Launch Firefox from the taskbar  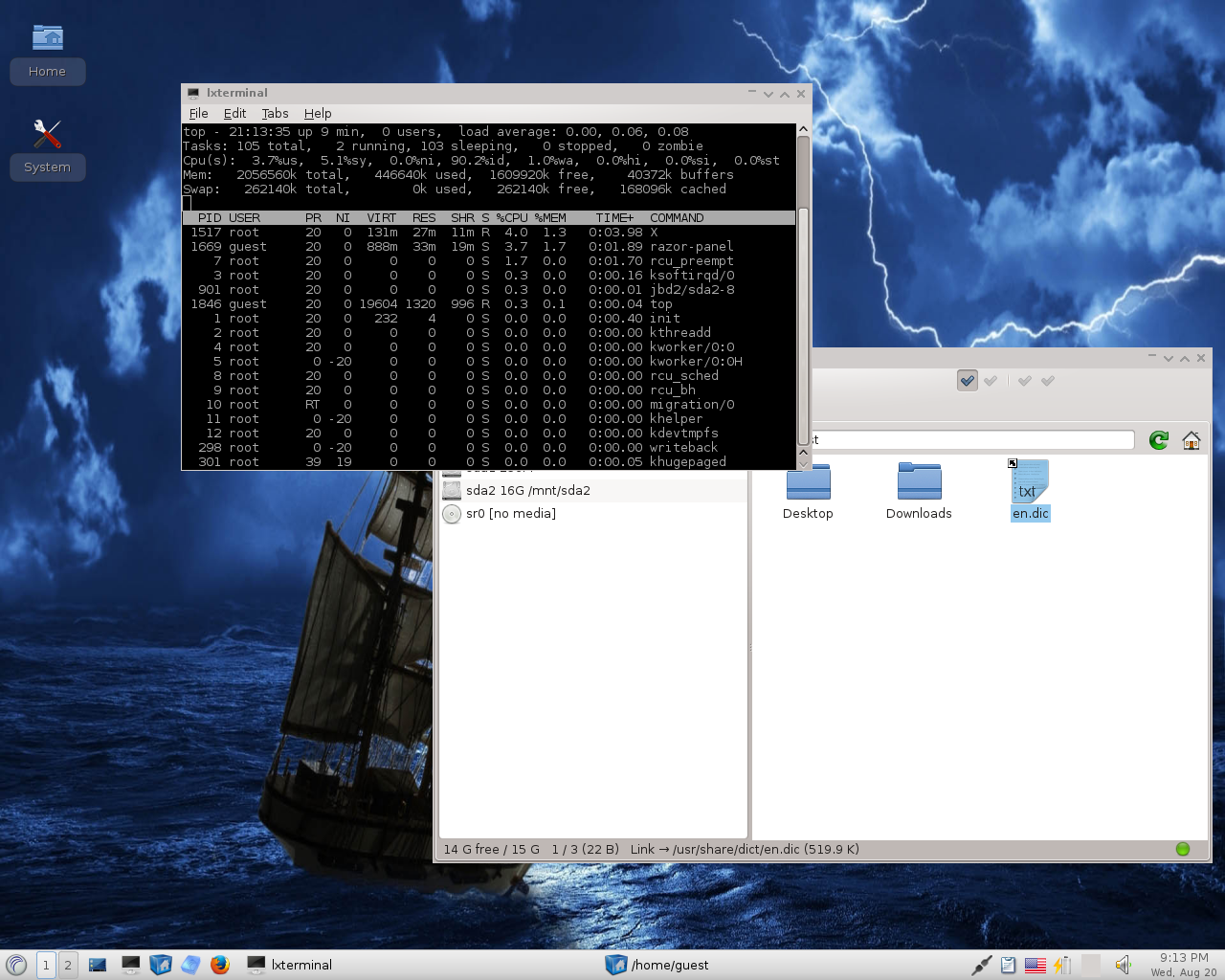[220, 965]
